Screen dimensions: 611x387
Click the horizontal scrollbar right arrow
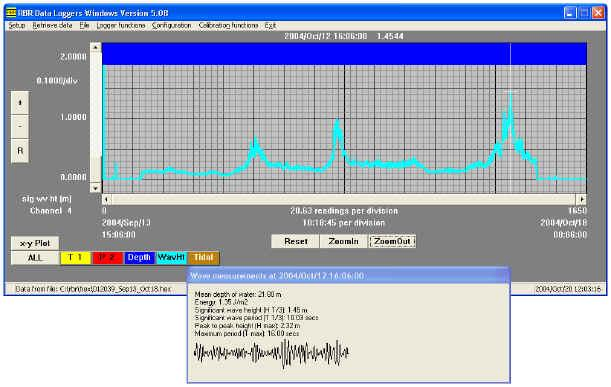point(581,200)
